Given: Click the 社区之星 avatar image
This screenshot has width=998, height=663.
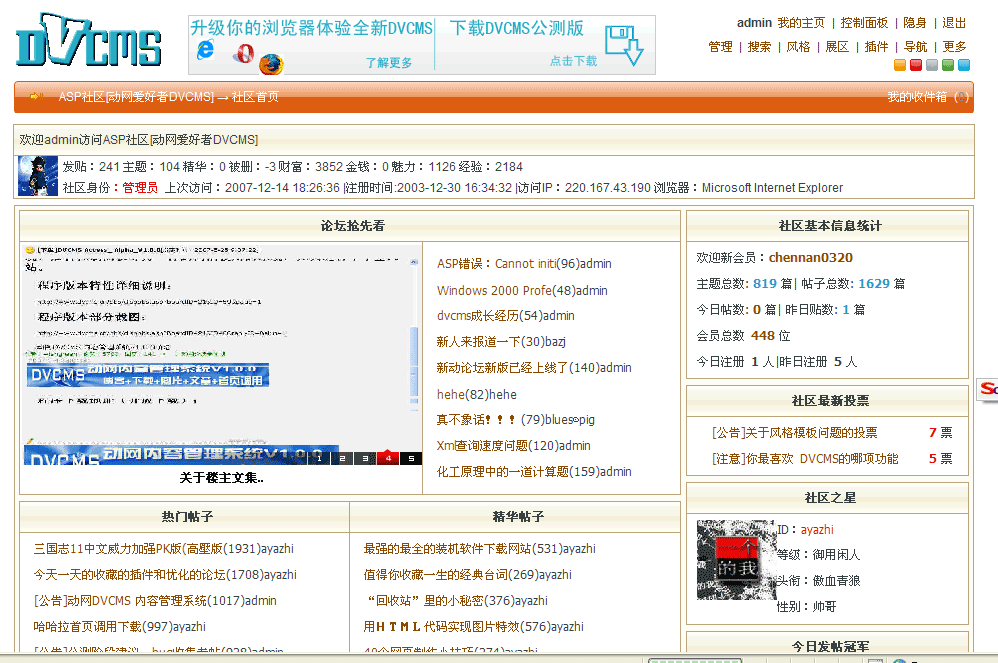Looking at the screenshot, I should pos(736,560).
